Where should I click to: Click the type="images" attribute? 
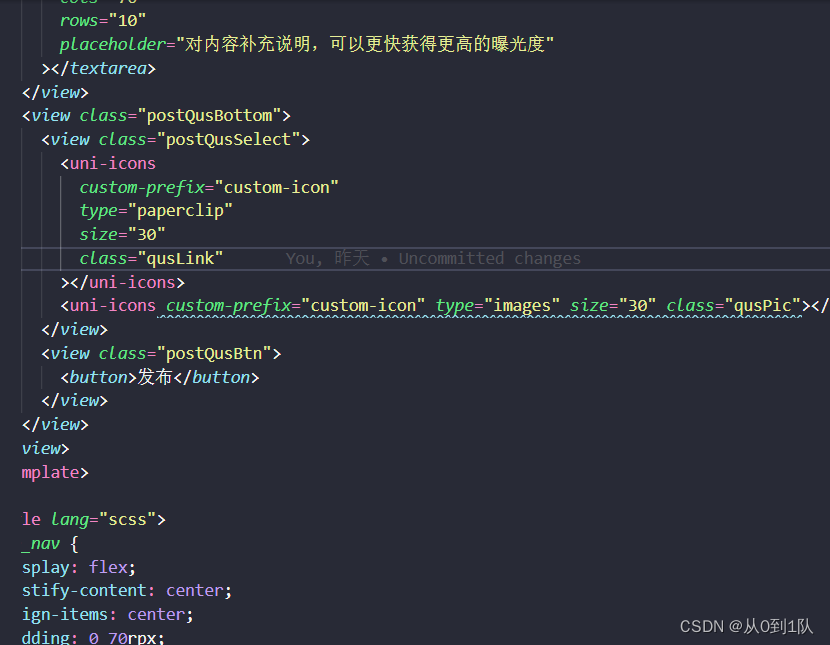[498, 306]
